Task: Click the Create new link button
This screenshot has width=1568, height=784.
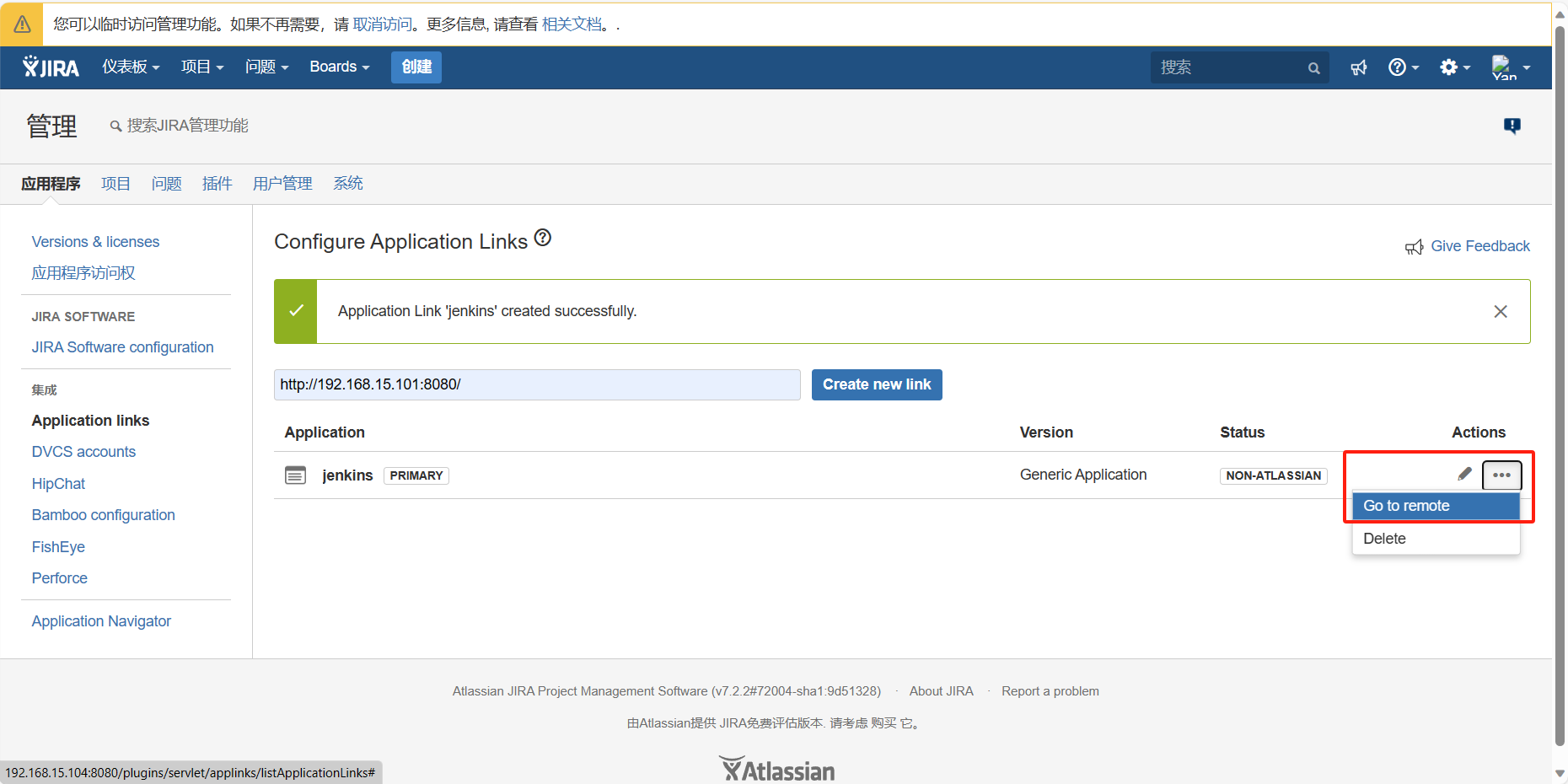Action: [x=877, y=384]
